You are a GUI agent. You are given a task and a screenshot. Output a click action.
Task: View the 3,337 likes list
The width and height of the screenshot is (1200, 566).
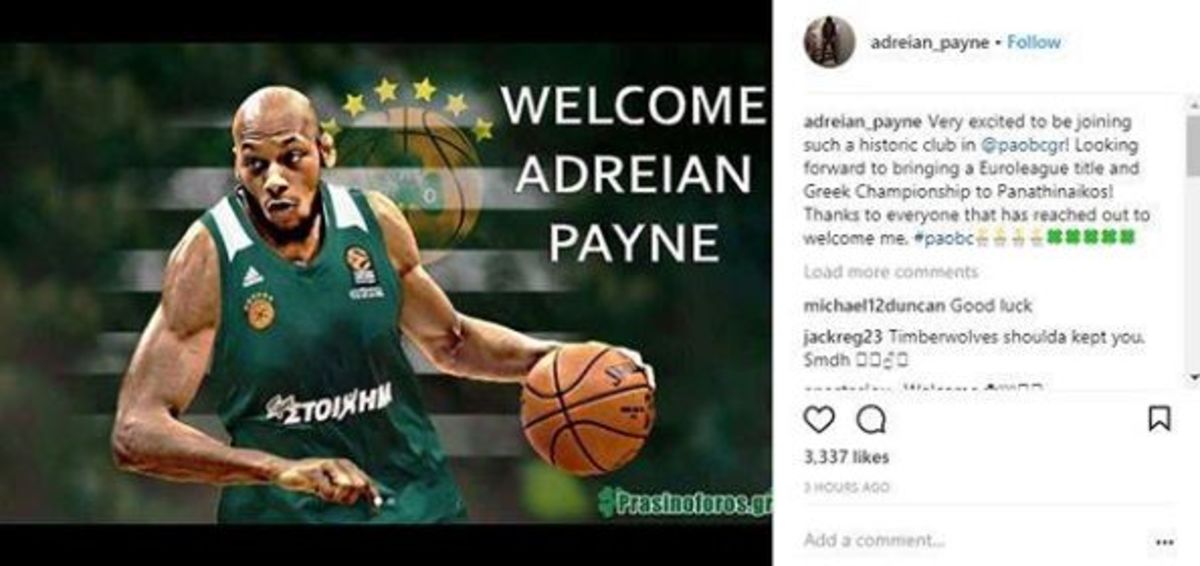tap(846, 457)
